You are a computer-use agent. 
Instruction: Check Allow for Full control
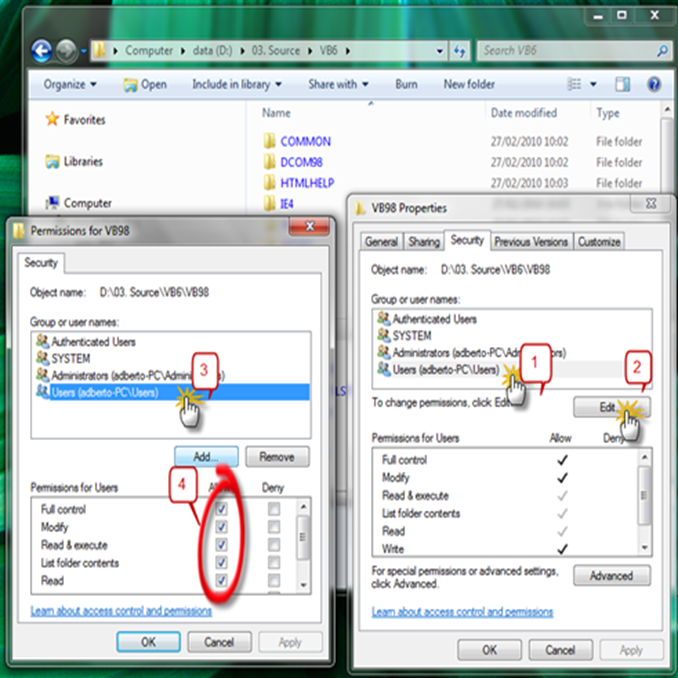(221, 509)
